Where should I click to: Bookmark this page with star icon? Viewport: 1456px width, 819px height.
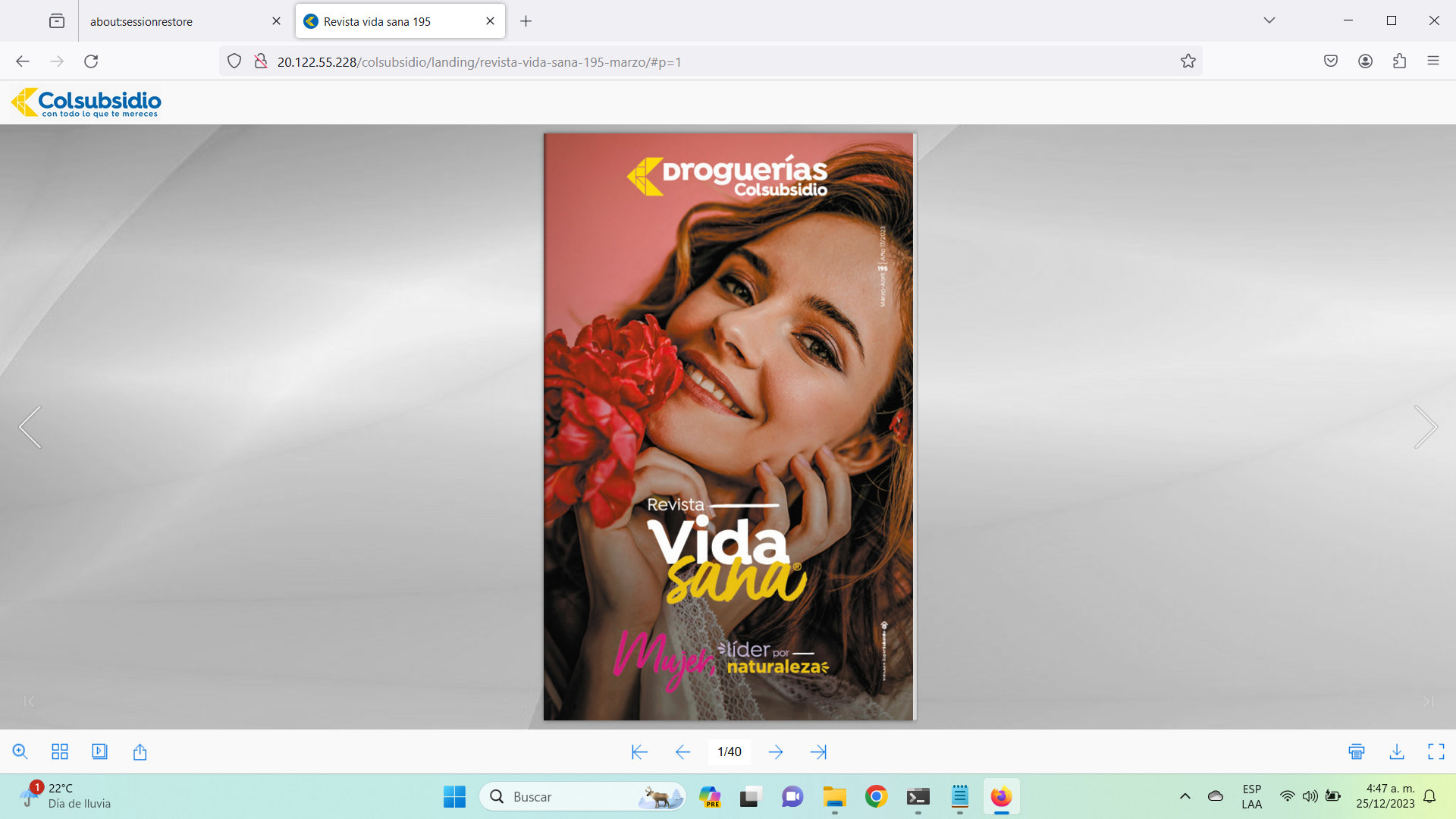pyautogui.click(x=1188, y=61)
